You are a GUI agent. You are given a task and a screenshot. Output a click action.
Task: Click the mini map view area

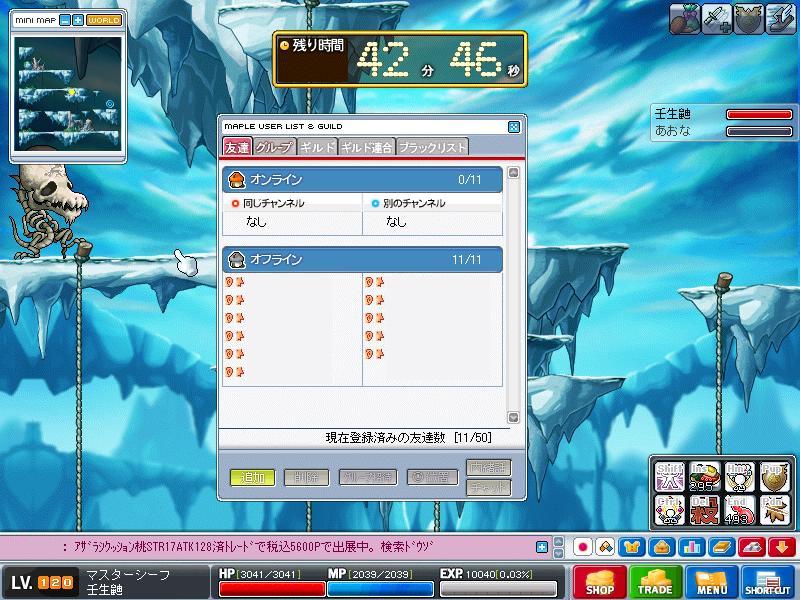[68, 93]
